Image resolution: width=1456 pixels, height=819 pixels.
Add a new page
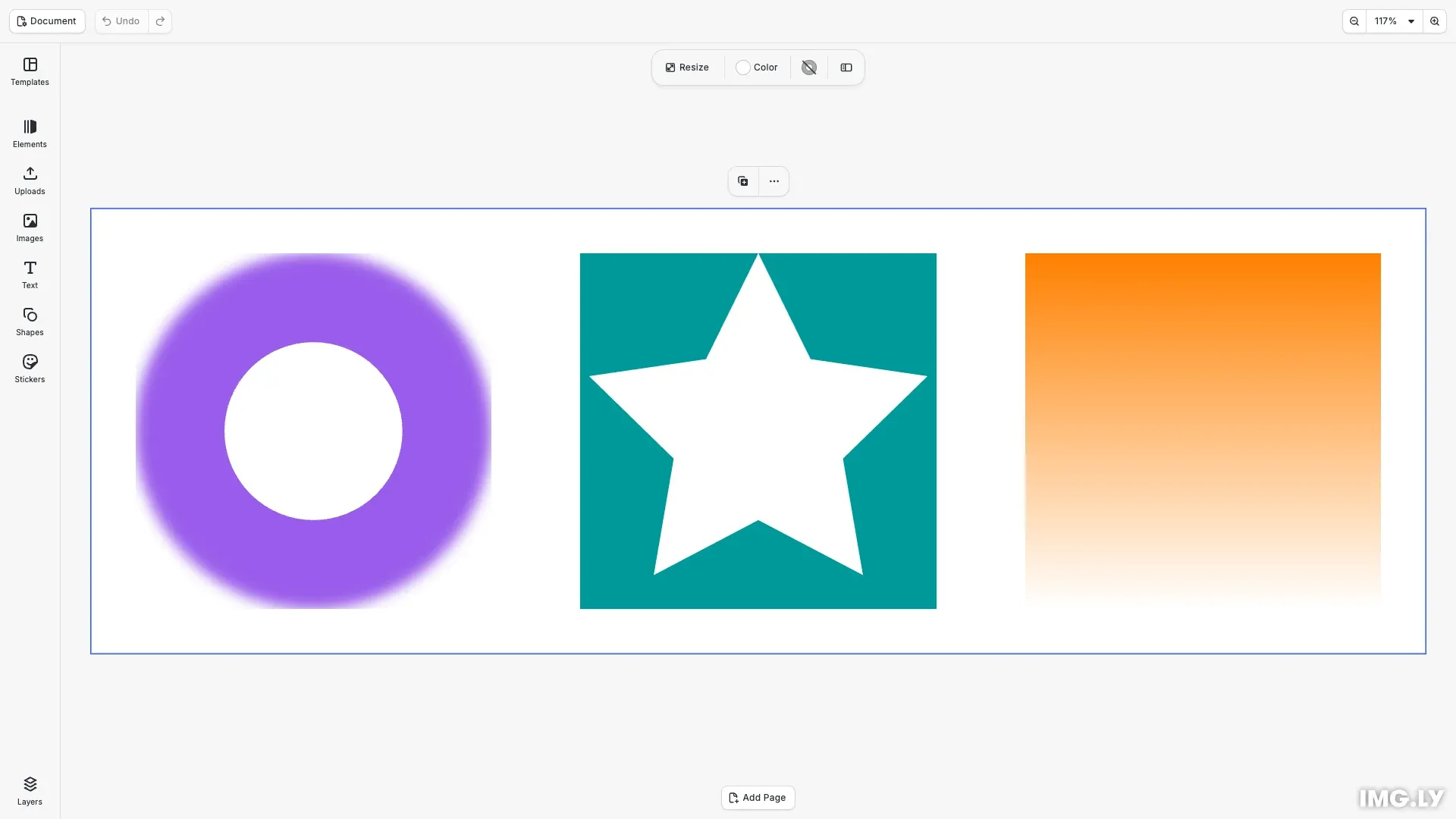[x=758, y=798]
